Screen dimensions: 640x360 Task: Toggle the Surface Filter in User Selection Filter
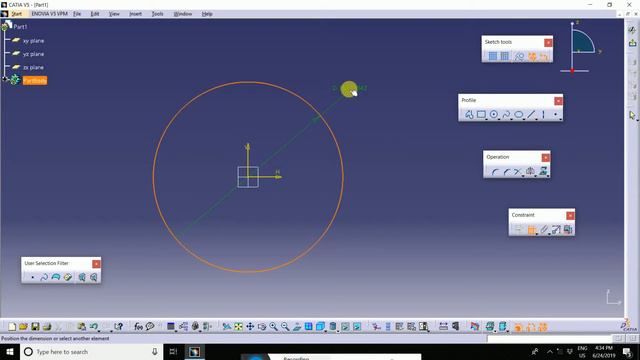tap(56, 278)
